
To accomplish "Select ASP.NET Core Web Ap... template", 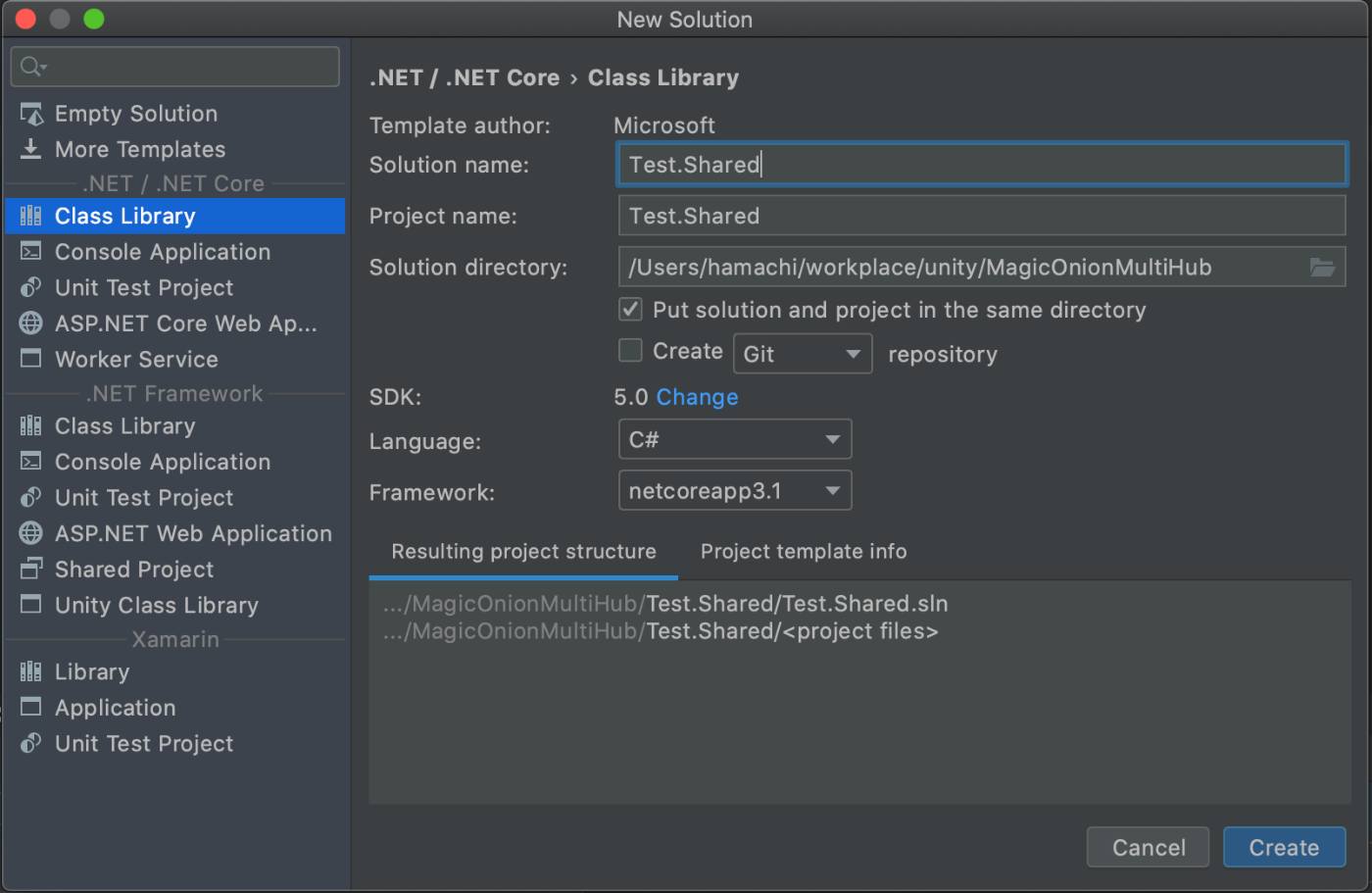I will pyautogui.click(x=175, y=323).
